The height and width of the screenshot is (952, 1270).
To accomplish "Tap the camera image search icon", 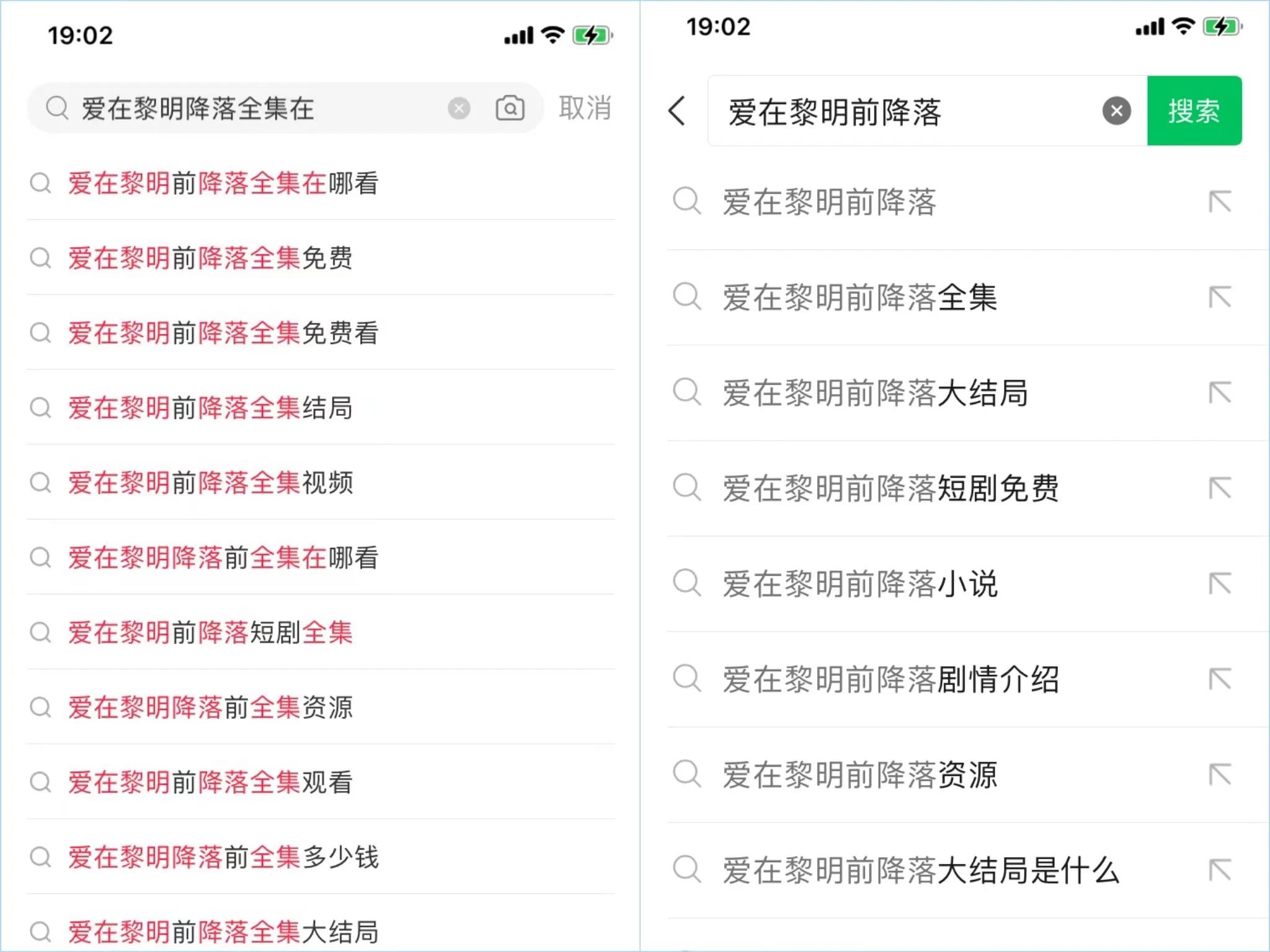I will (510, 108).
